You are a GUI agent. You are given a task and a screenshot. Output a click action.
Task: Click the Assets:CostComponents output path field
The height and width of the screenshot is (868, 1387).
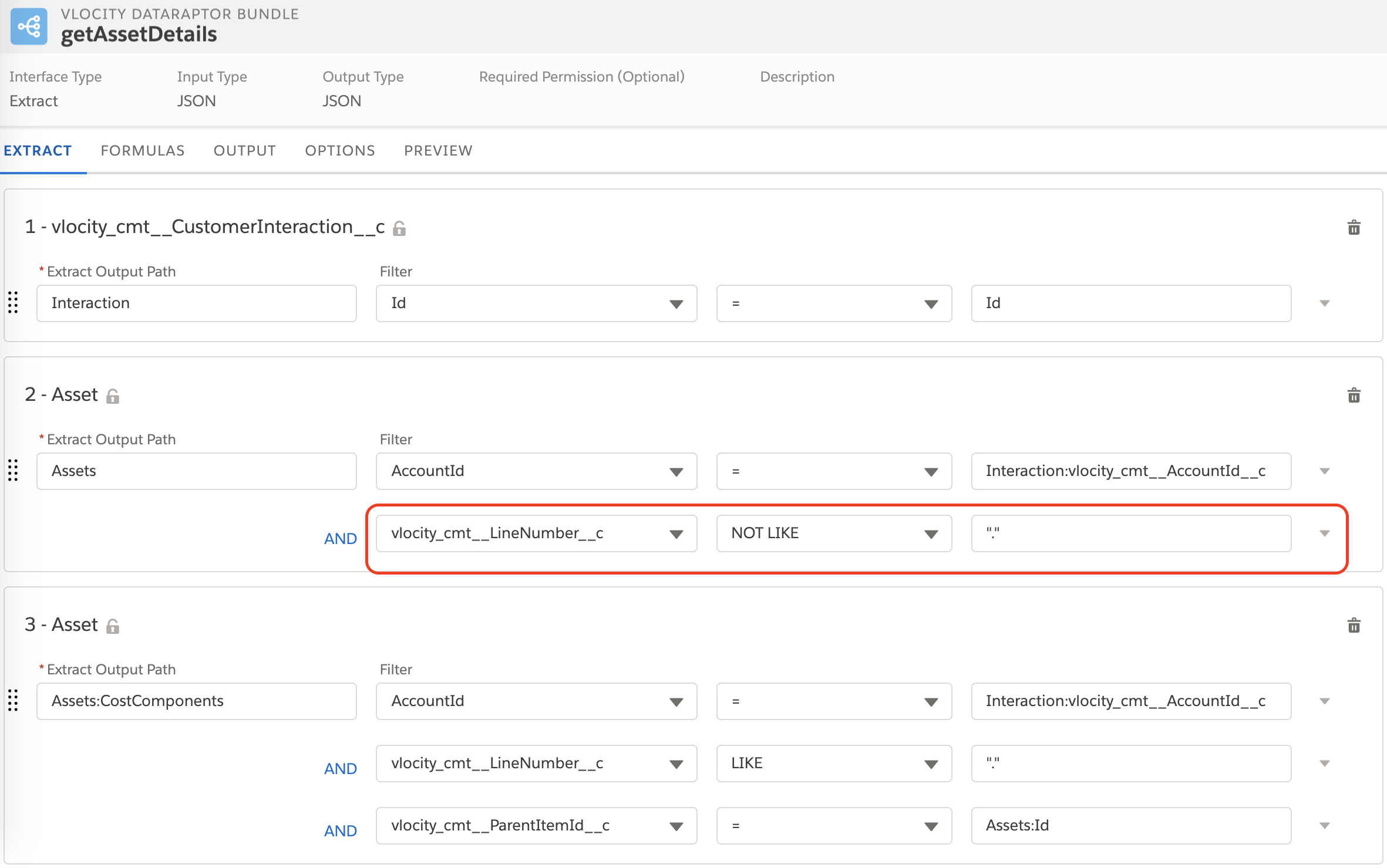[197, 701]
